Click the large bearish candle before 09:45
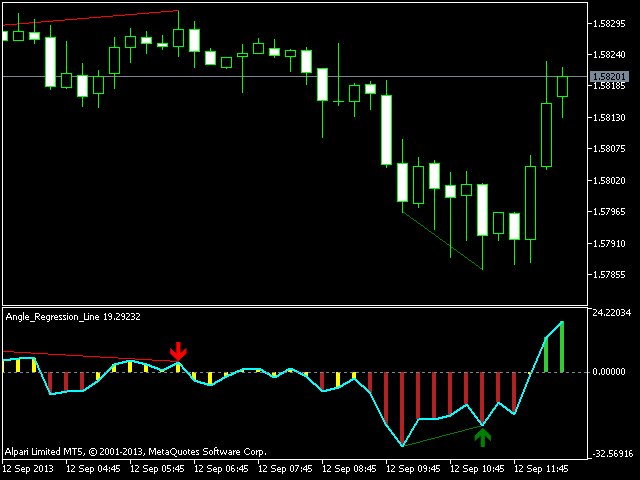This screenshot has height=480, width=640. tap(387, 130)
